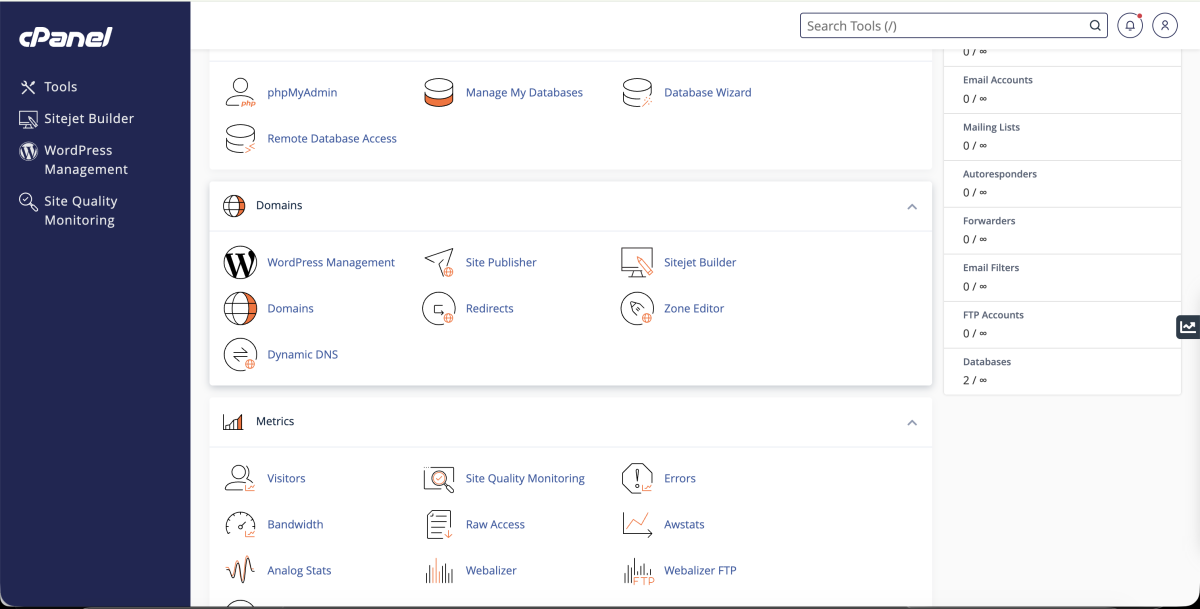Click the notifications bell icon
1200x609 pixels.
pyautogui.click(x=1130, y=26)
